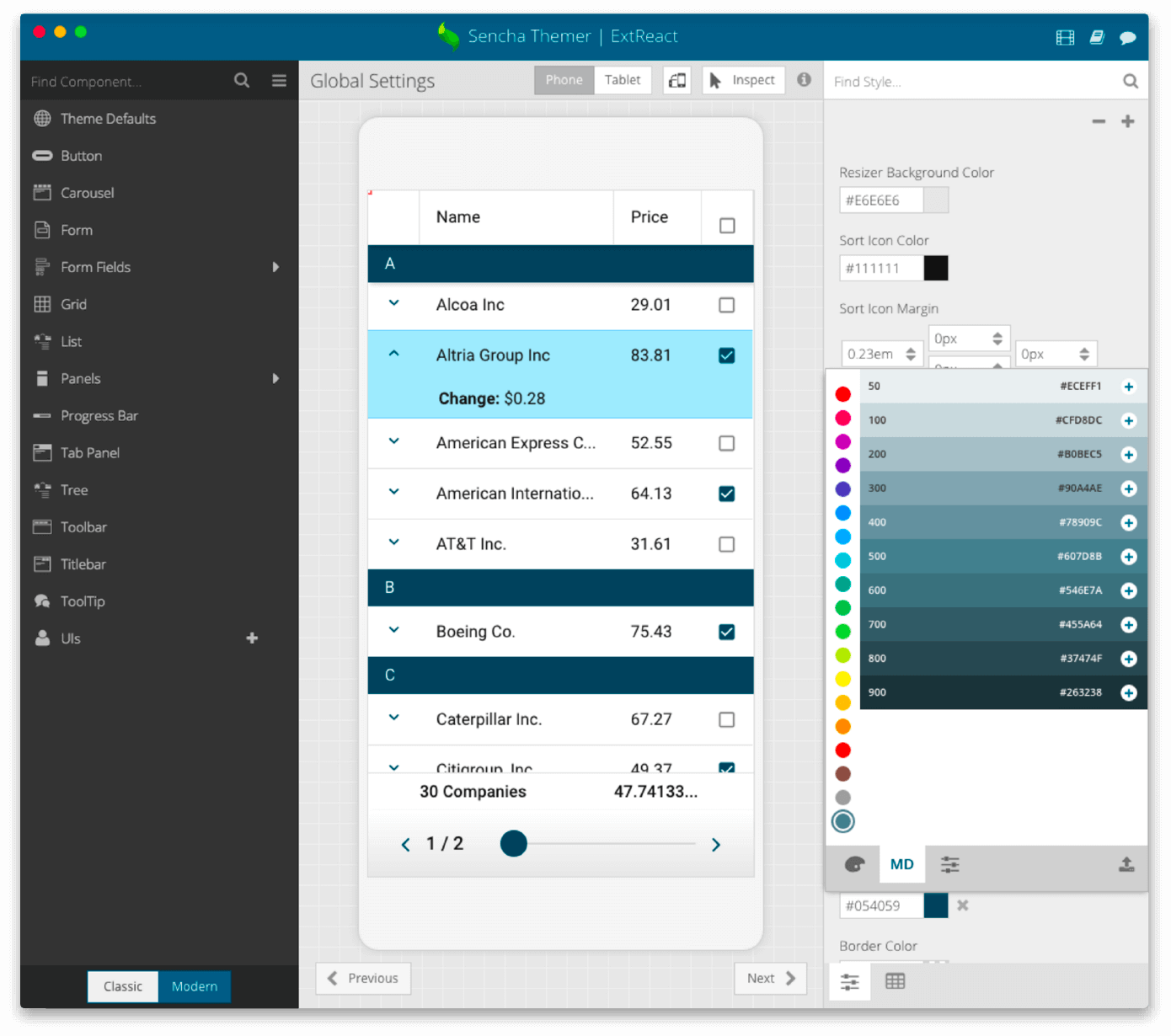Click the device orientation rotate icon
The width and height of the screenshot is (1171, 1036).
point(677,81)
